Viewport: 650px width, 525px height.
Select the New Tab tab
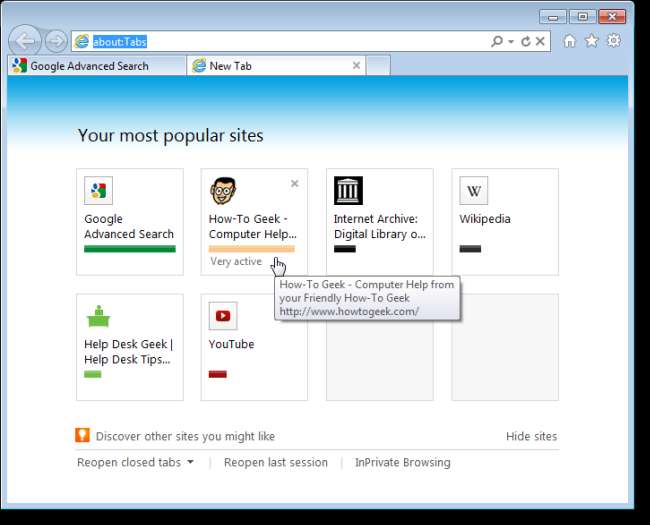276,66
